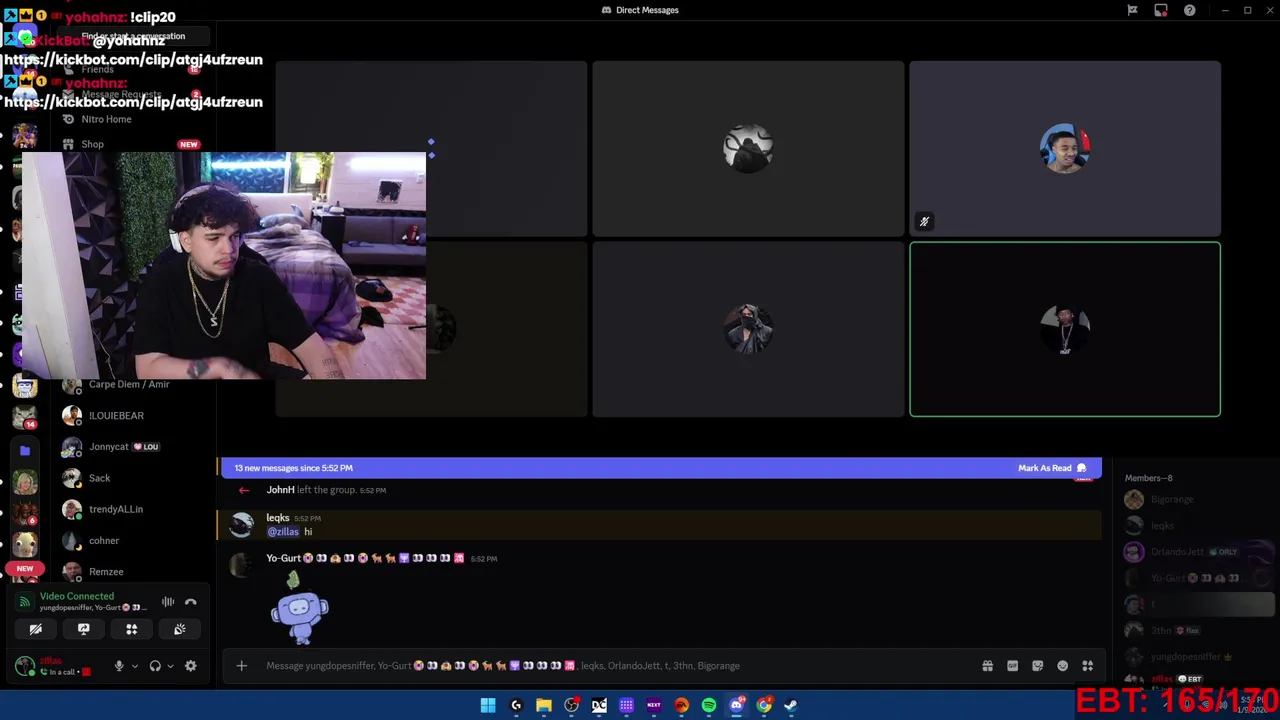Select top middle call participant tile
1280x720 pixels.
coord(748,149)
